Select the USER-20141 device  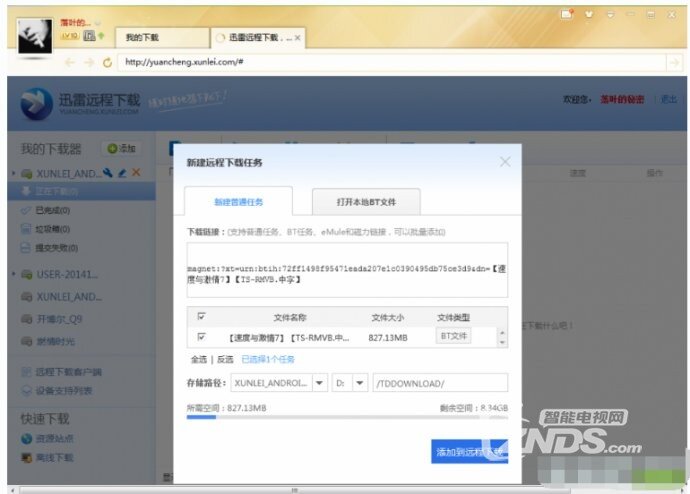[x=67, y=274]
